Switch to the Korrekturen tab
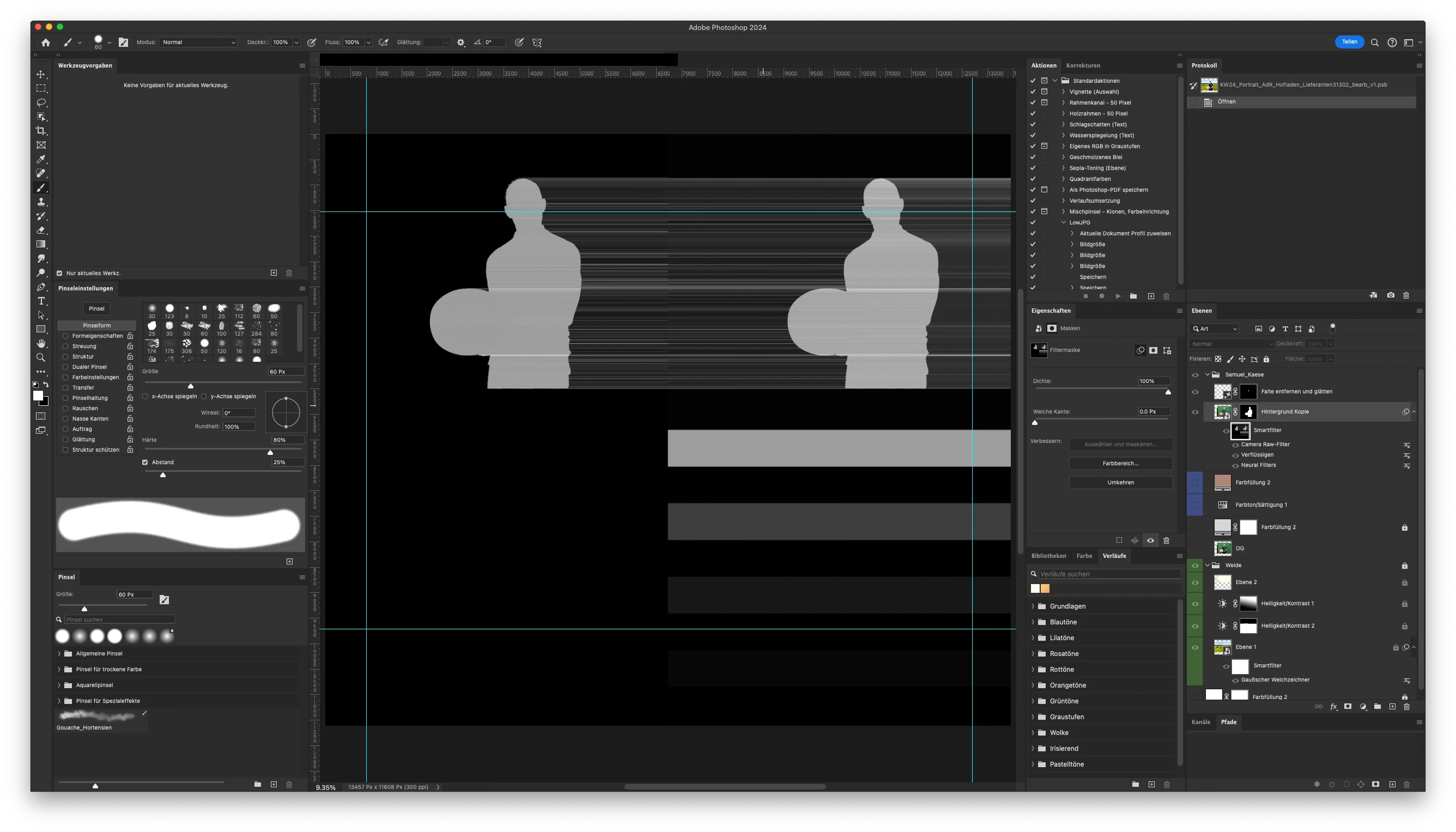 point(1082,66)
